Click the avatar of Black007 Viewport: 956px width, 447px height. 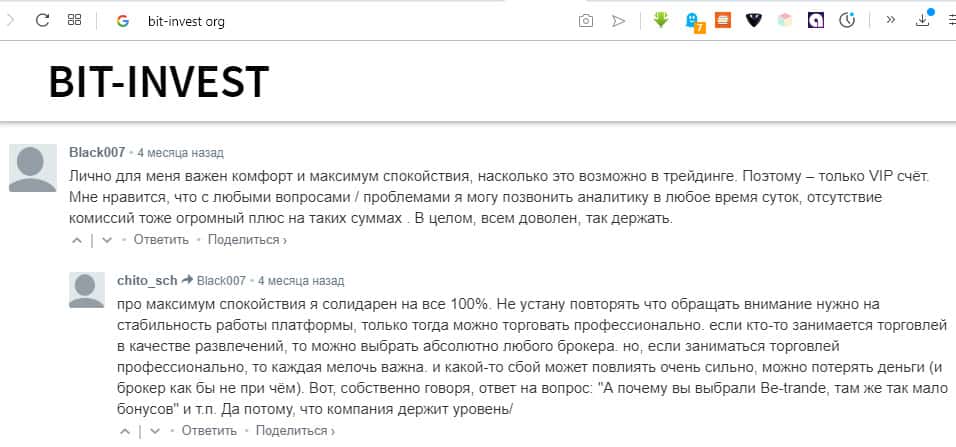pyautogui.click(x=33, y=168)
